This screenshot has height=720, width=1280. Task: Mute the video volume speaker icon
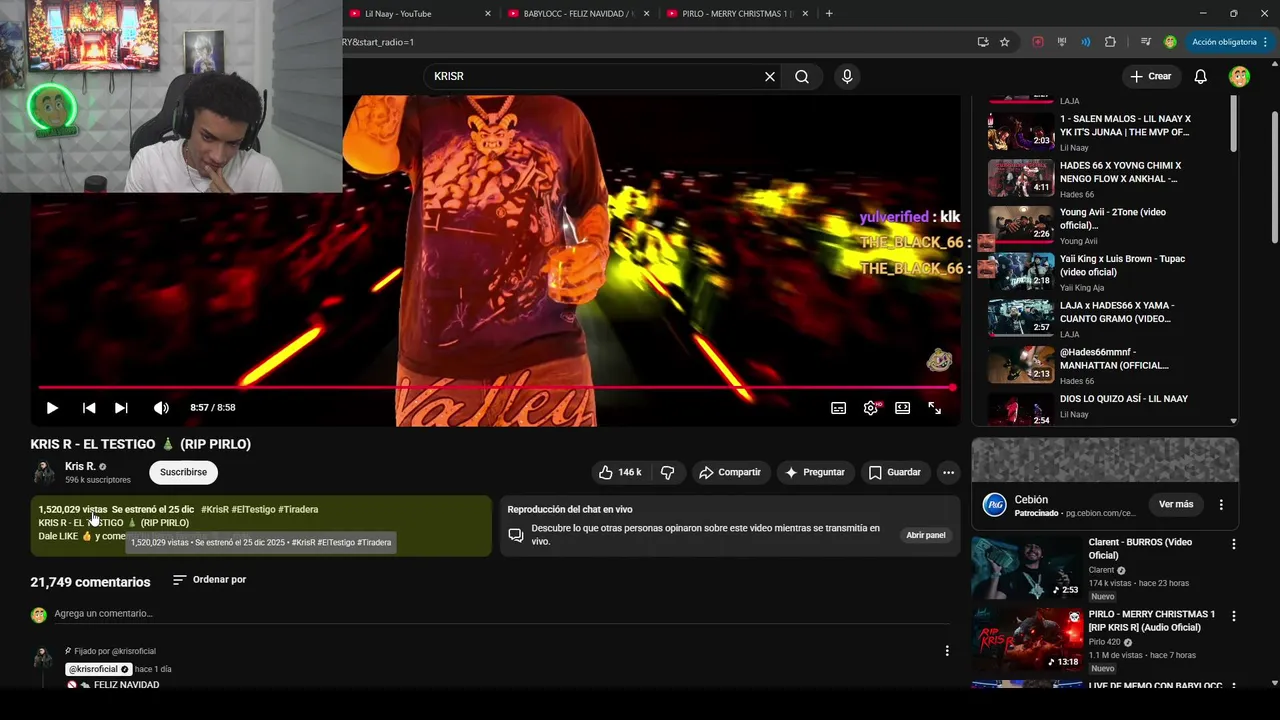tap(161, 408)
